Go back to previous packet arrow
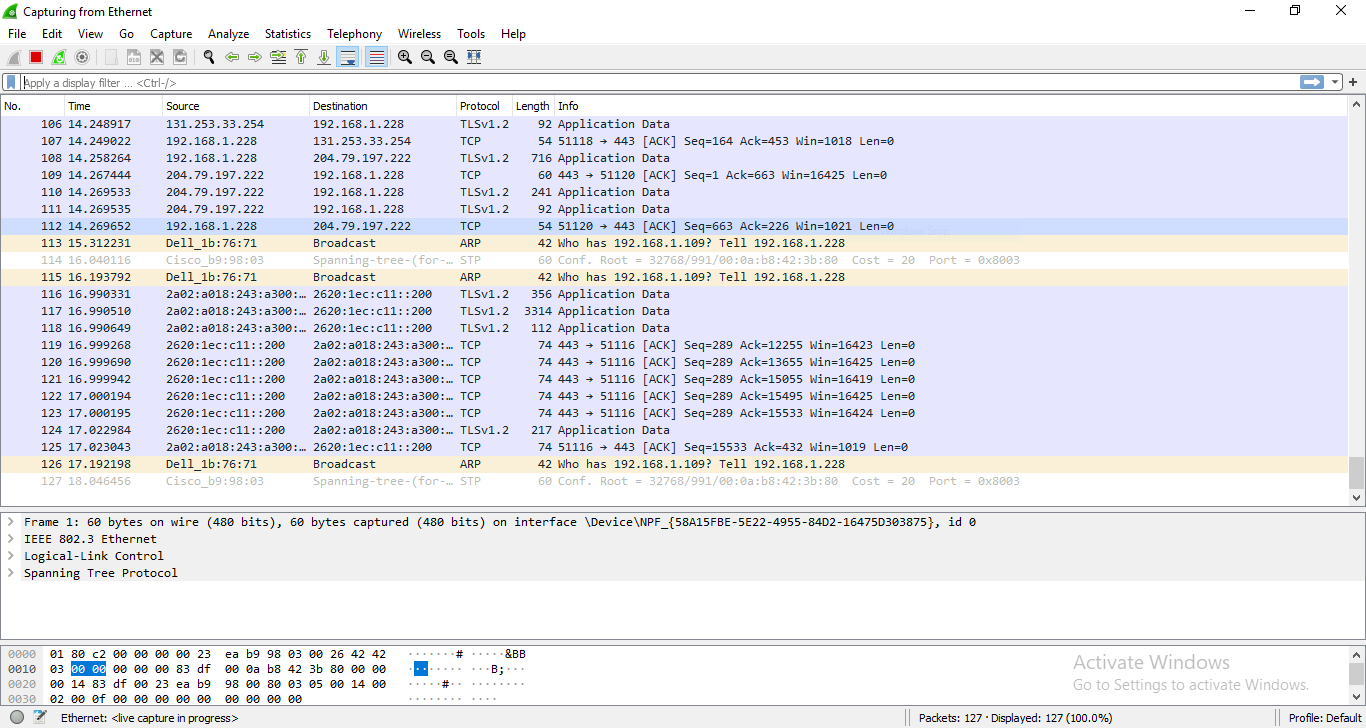The width and height of the screenshot is (1366, 728). [231, 57]
